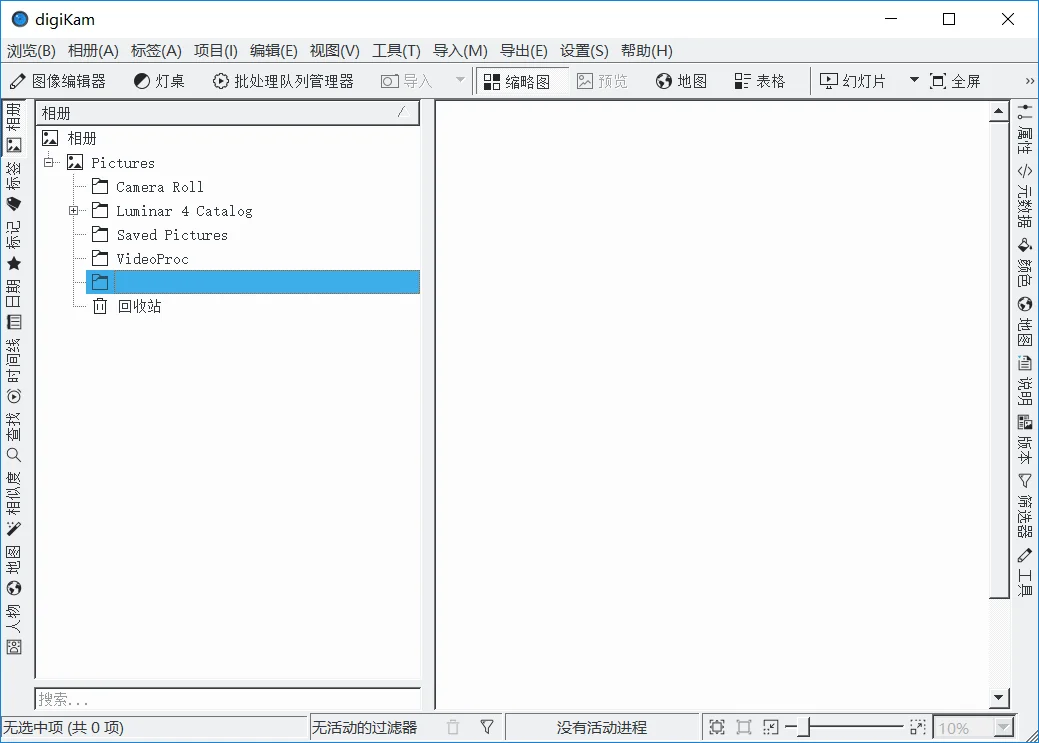
Task: Enter fullscreen mode (全屏)
Action: [954, 80]
